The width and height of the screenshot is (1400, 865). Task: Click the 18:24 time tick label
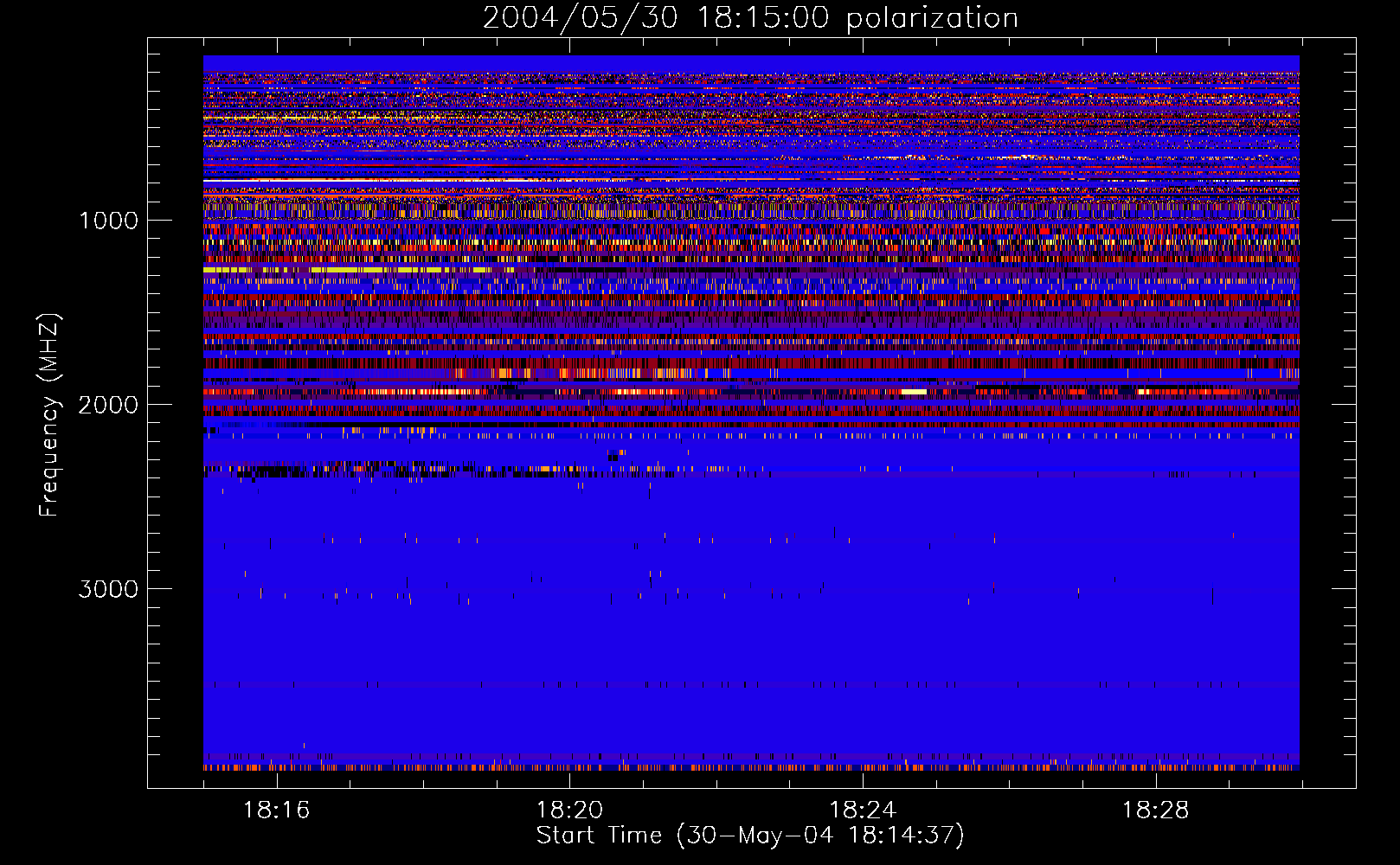[862, 811]
